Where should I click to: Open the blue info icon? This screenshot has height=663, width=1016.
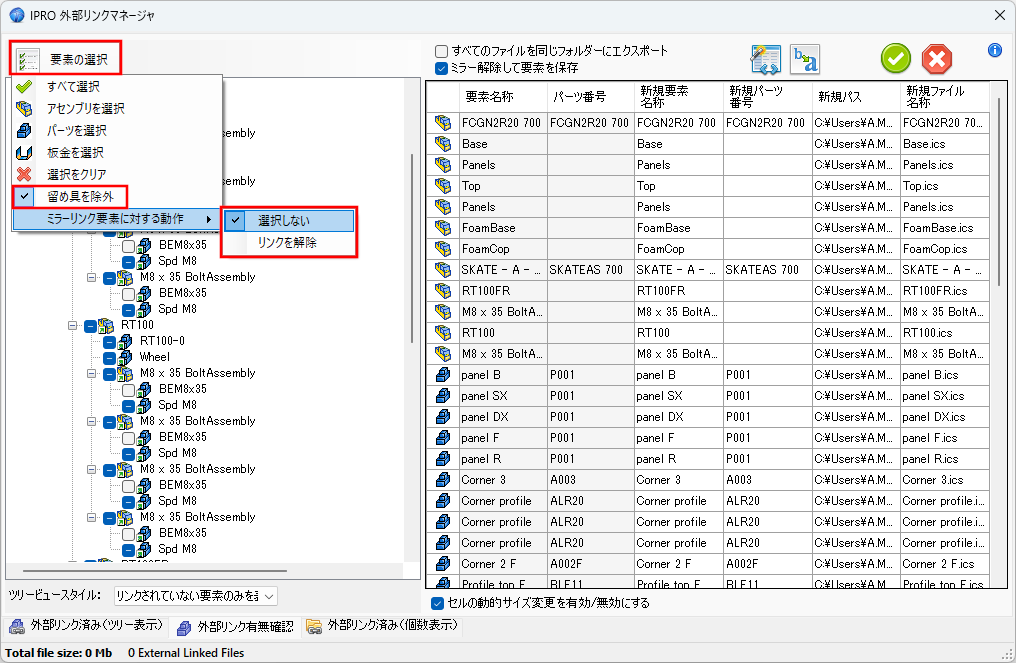pos(995,50)
